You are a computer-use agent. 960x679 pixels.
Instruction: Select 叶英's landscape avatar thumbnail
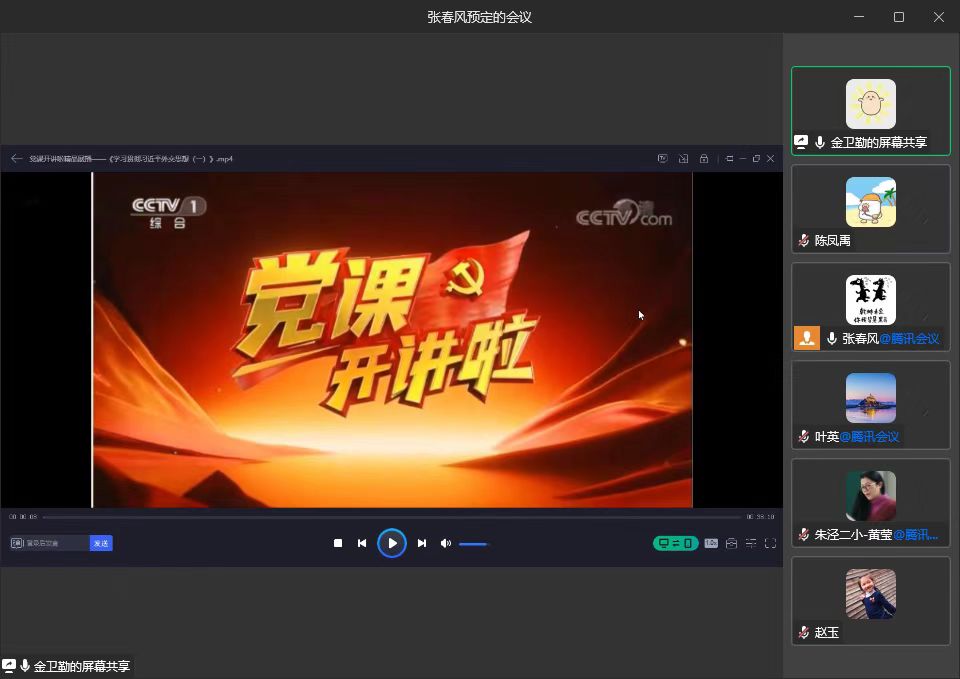871,398
